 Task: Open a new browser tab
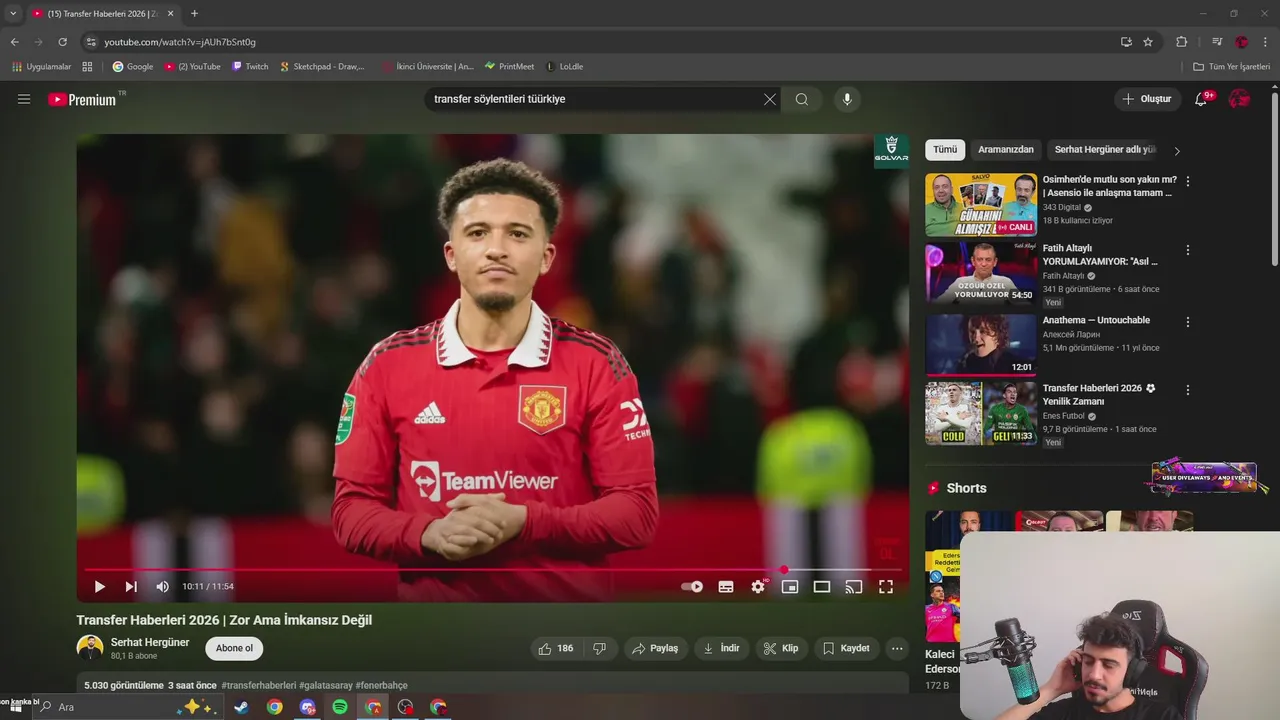194,14
